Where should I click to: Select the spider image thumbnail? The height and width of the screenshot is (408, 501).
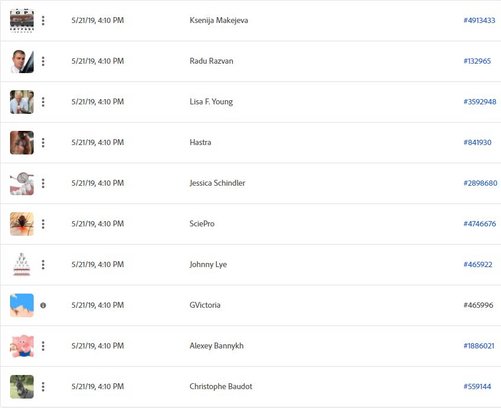coord(22,224)
